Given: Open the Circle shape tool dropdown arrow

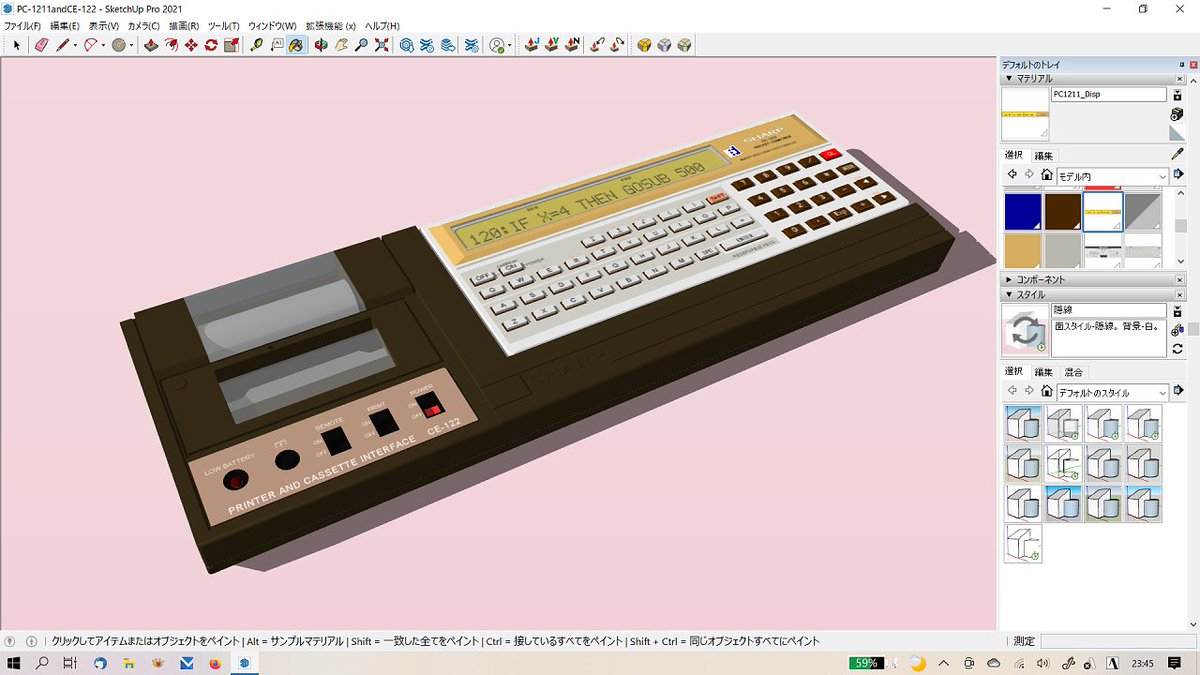Looking at the screenshot, I should pos(131,45).
